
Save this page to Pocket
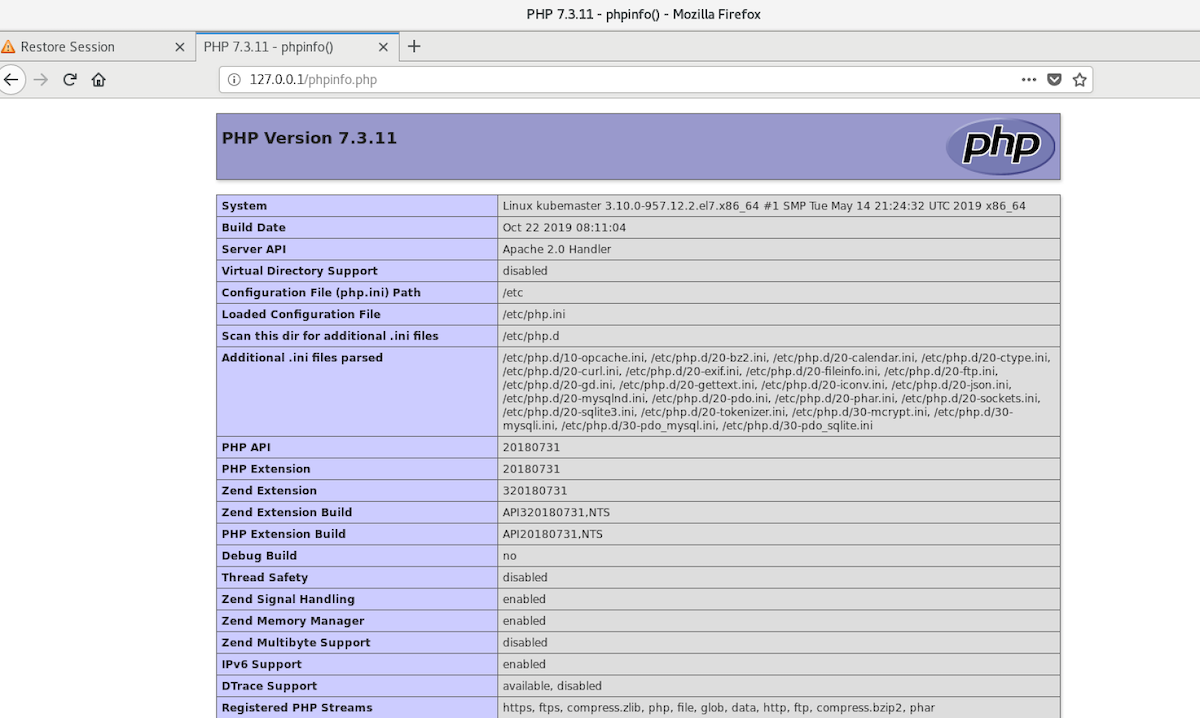[1054, 80]
